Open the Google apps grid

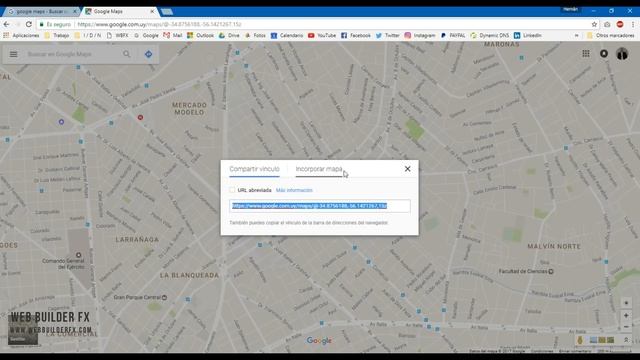586,53
